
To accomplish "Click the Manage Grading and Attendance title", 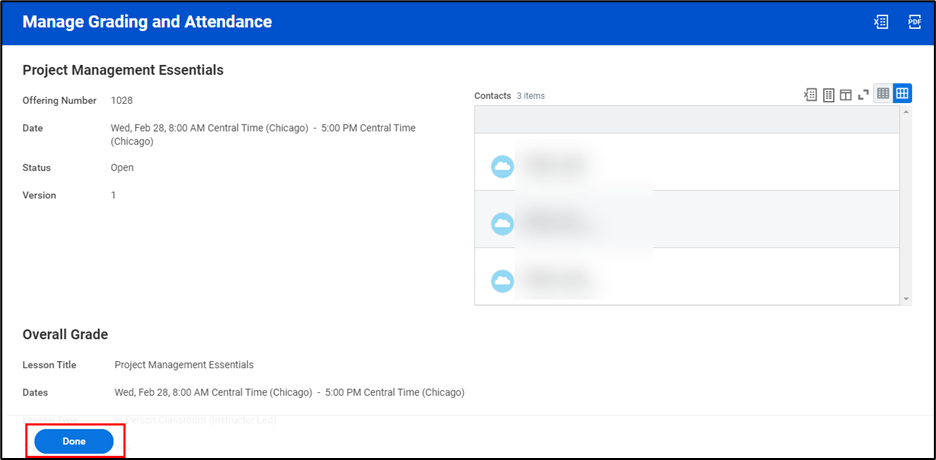I will coord(147,22).
